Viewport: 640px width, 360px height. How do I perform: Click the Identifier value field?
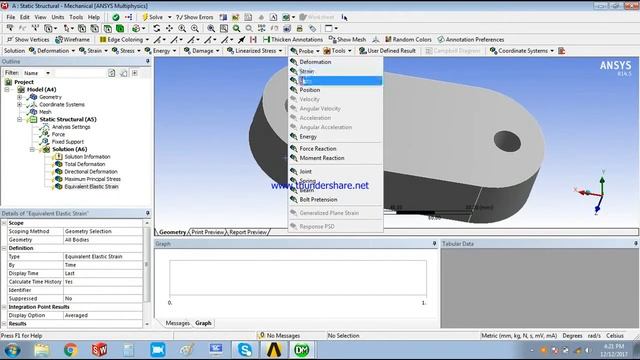pyautogui.click(x=103, y=290)
